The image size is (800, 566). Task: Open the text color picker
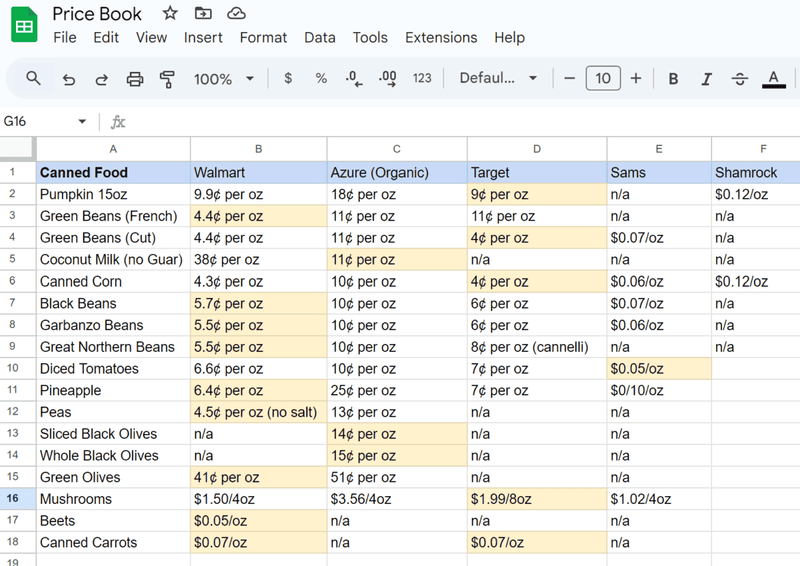click(x=773, y=79)
